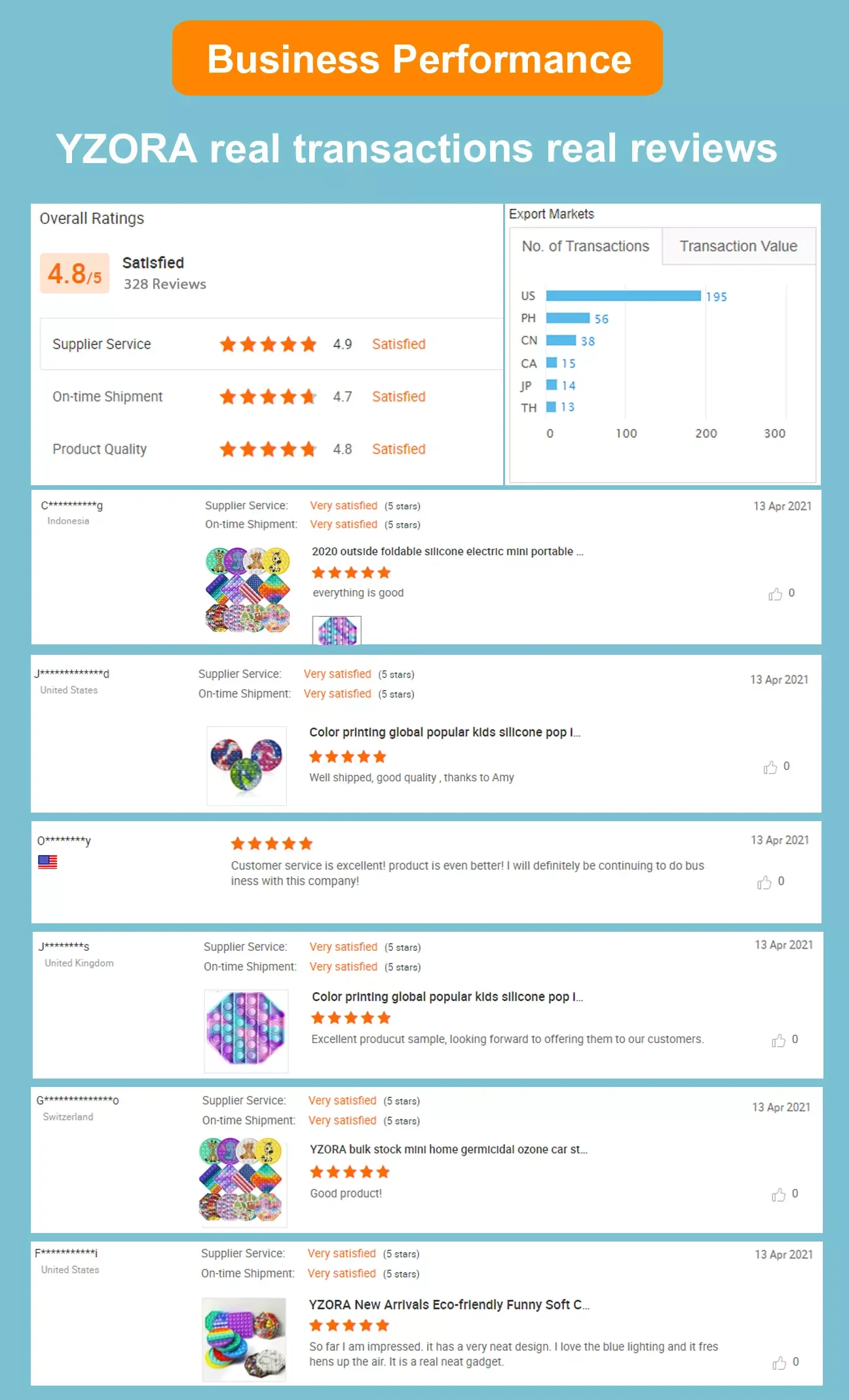Click the Business Performance orange banner
849x1400 pixels.
417,58
